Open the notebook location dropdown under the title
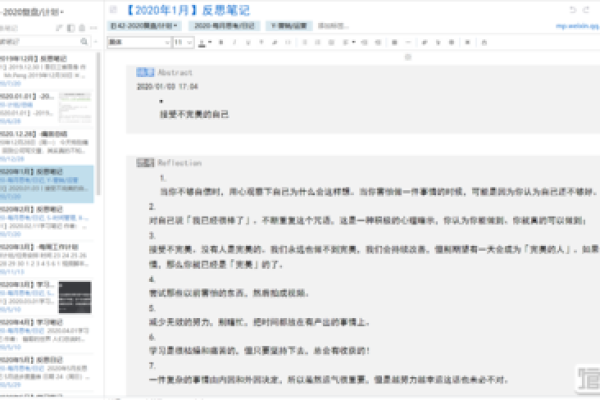The height and width of the screenshot is (400, 600). coord(144,26)
